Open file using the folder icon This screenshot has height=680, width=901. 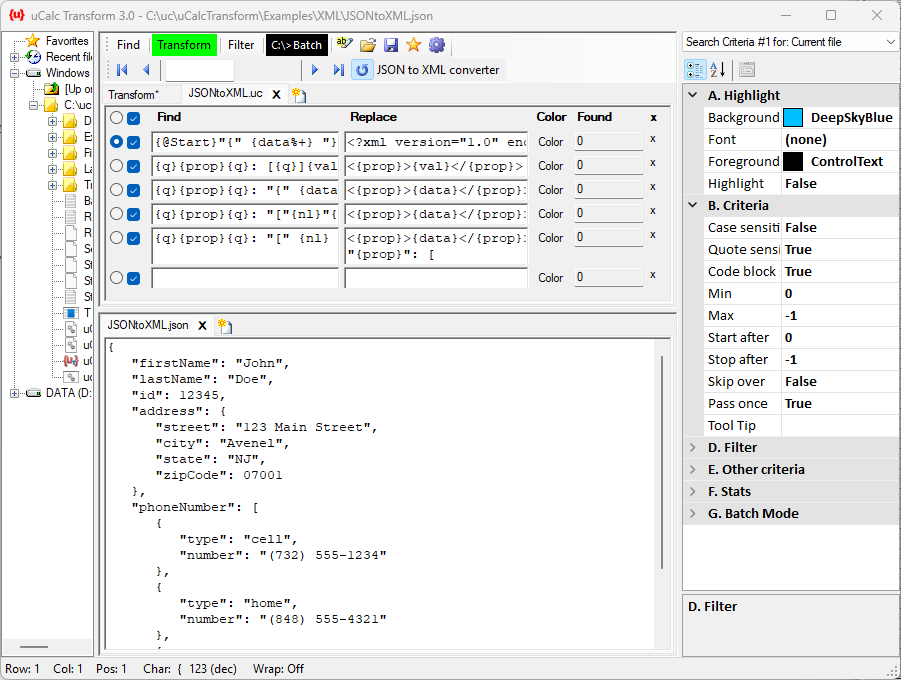368,45
